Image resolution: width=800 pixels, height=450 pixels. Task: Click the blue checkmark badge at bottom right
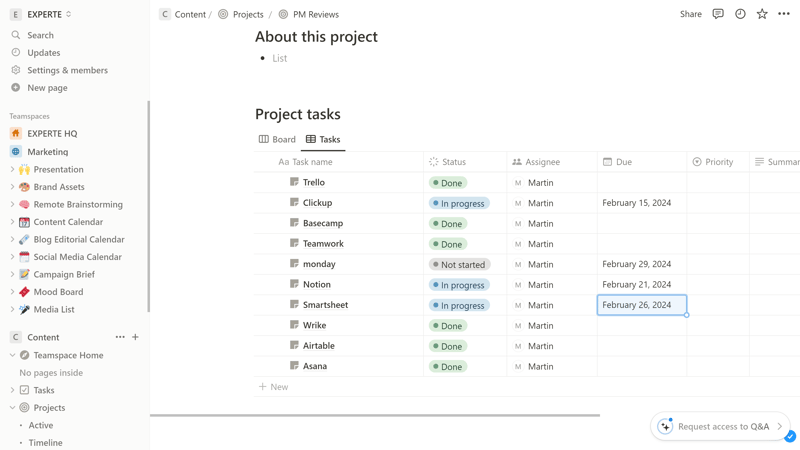pyautogui.click(x=790, y=436)
